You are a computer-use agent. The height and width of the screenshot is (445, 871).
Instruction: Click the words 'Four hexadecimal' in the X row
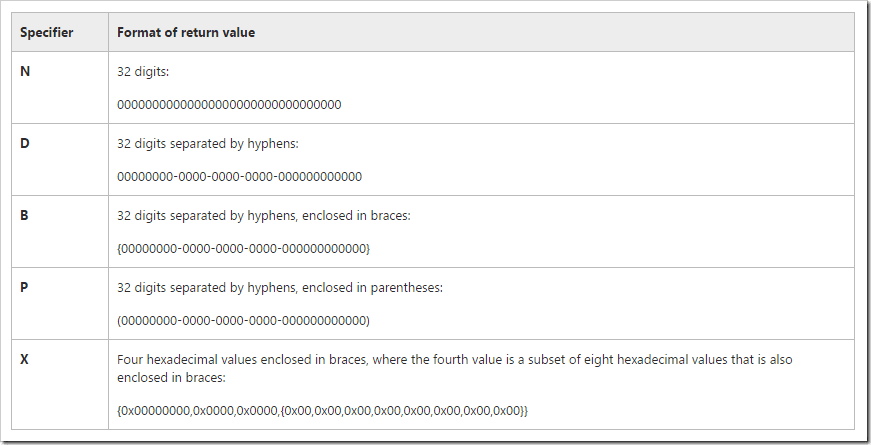pos(164,359)
